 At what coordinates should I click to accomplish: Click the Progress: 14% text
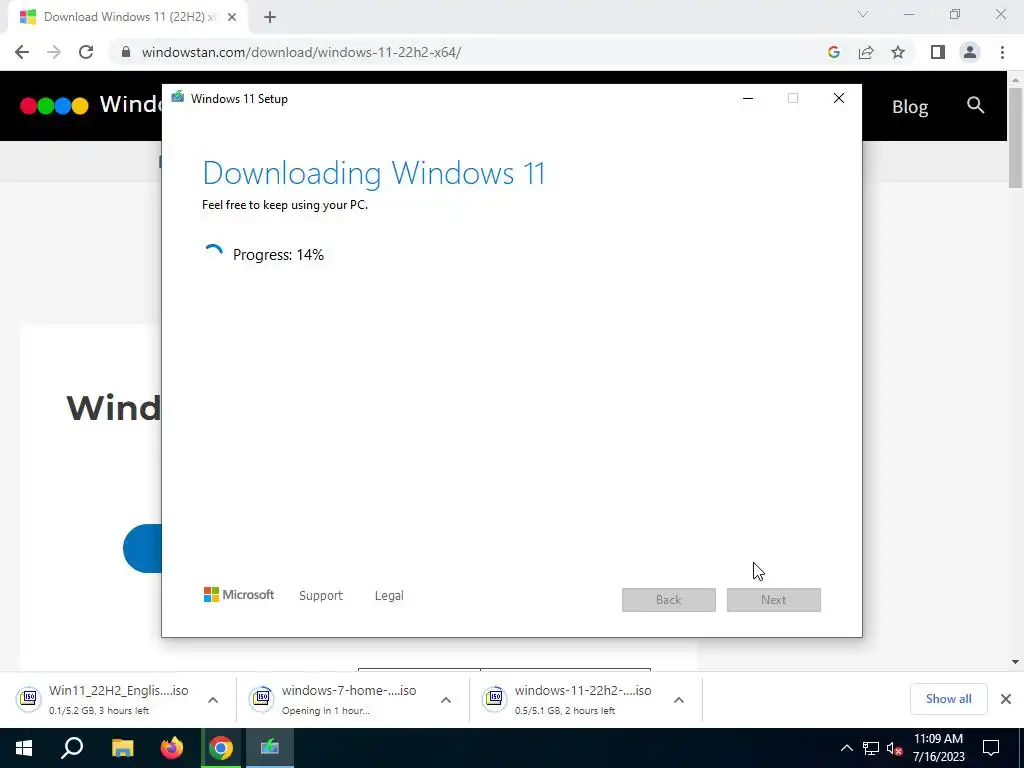(278, 255)
